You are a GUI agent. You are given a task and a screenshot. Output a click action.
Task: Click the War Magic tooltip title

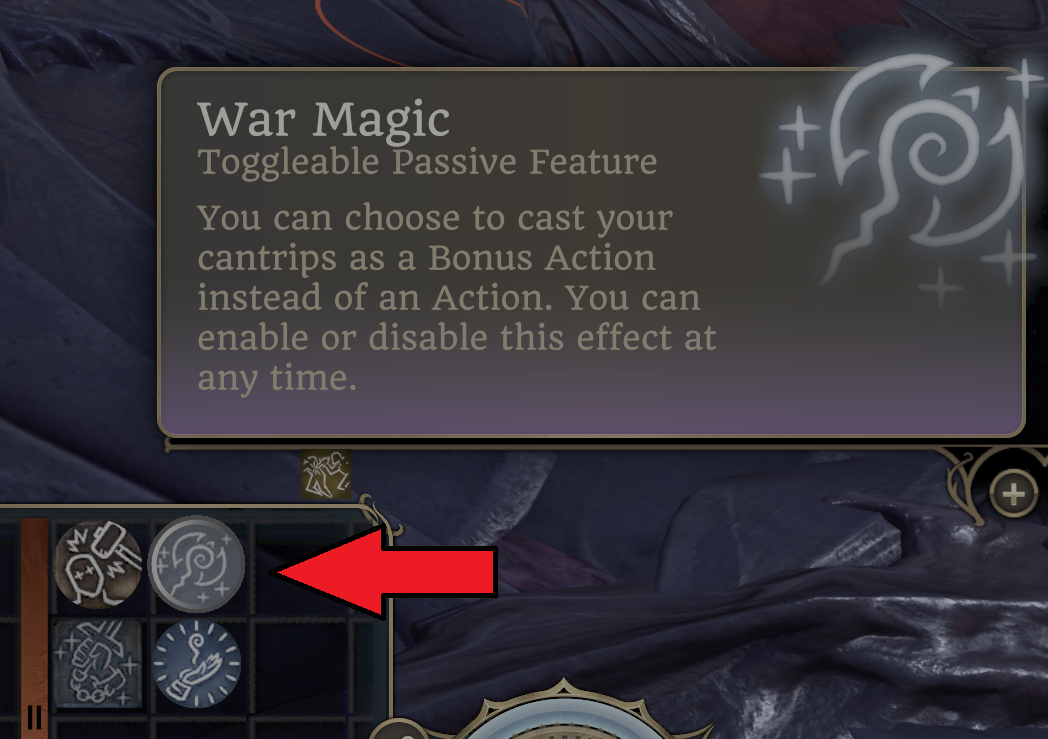pyautogui.click(x=323, y=120)
